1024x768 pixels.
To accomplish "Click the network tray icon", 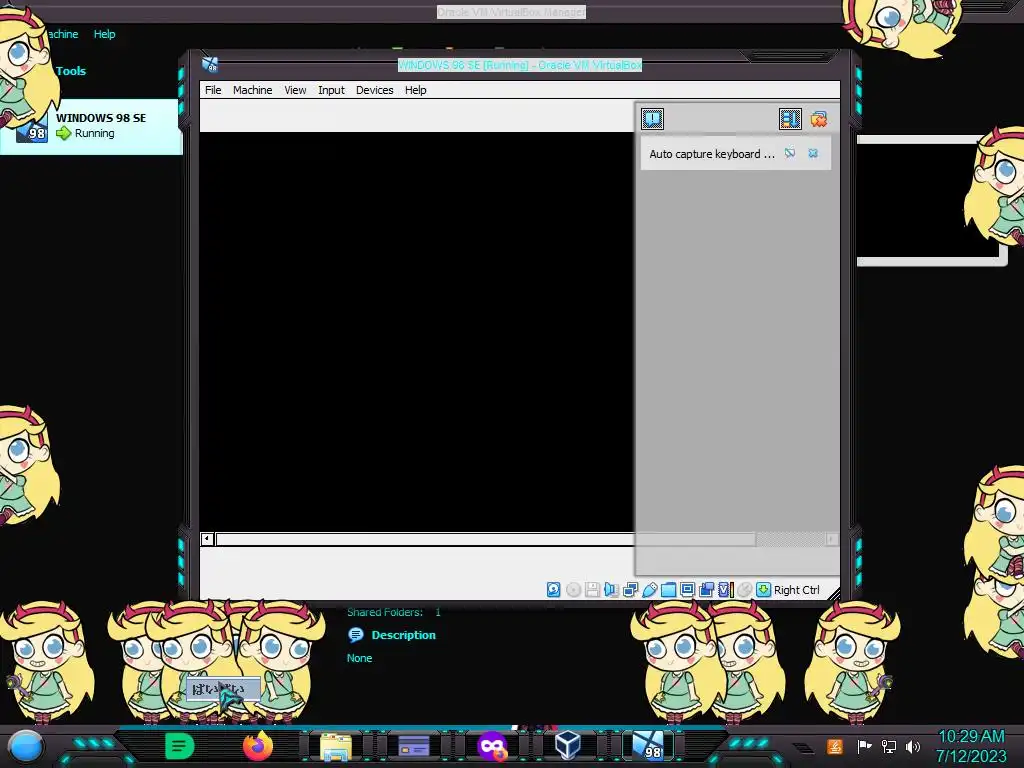I will [x=889, y=746].
